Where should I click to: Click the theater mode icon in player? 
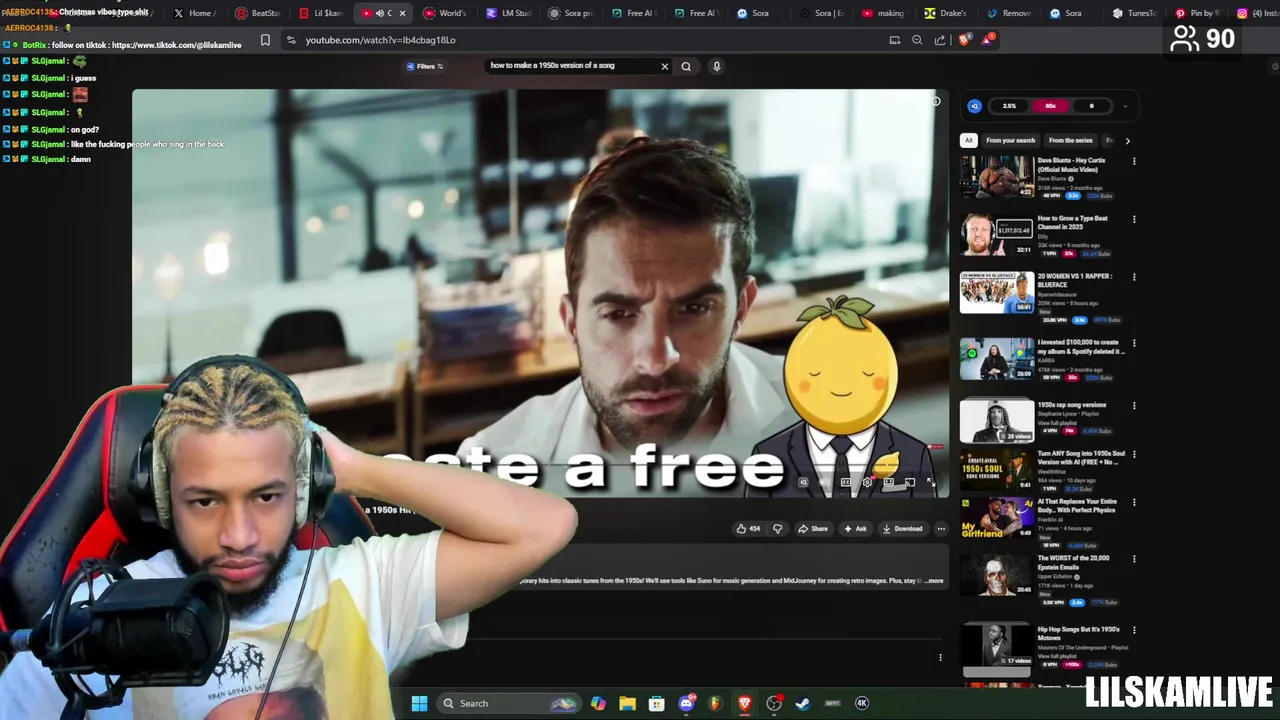(x=888, y=482)
